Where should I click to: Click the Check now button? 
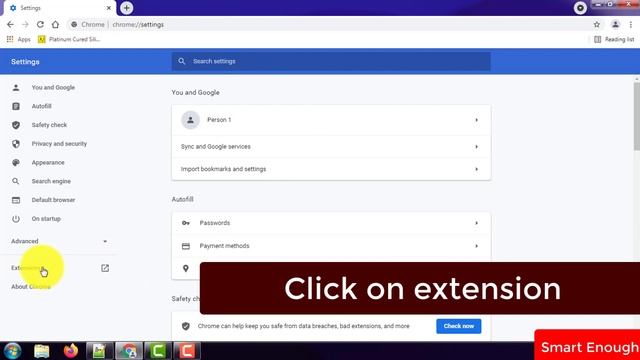458,326
